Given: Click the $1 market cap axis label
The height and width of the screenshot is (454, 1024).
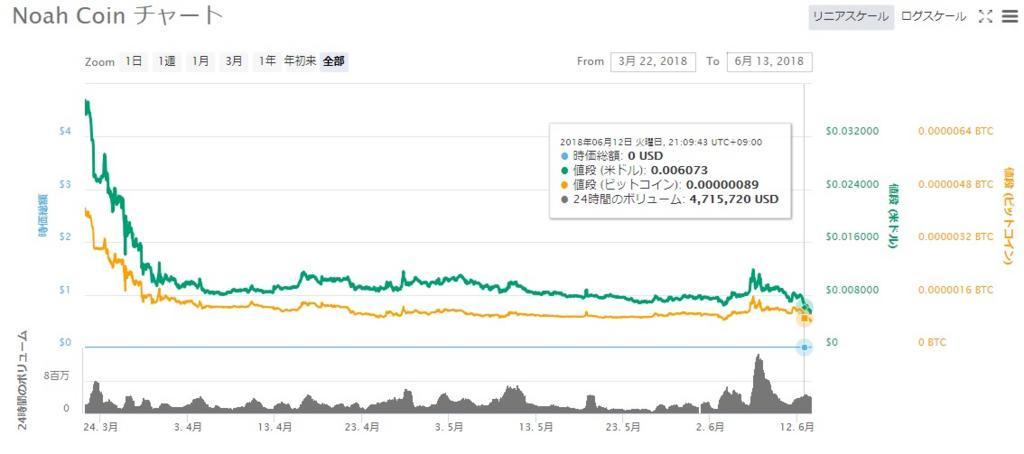Looking at the screenshot, I should (65, 289).
